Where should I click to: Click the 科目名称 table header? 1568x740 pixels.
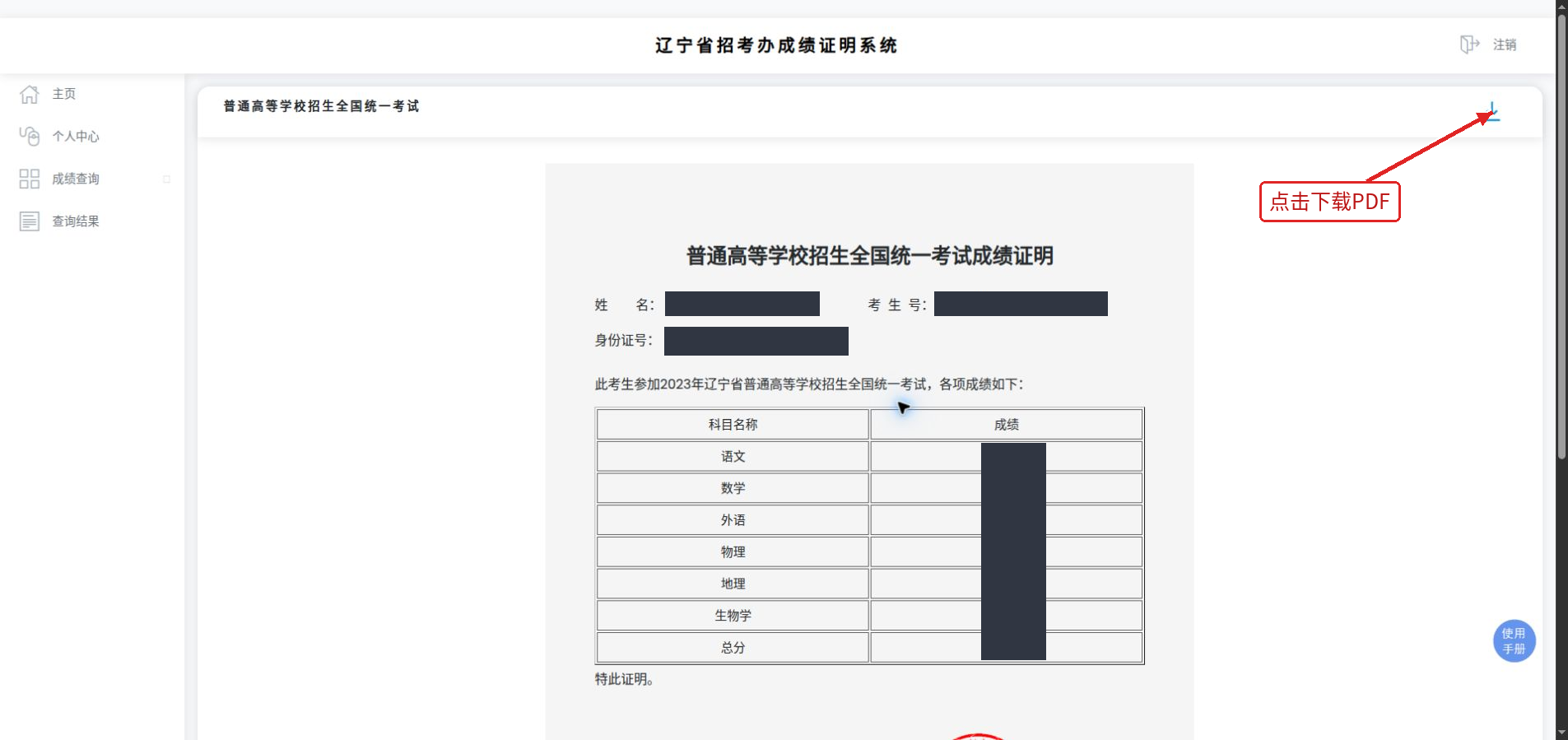point(733,424)
